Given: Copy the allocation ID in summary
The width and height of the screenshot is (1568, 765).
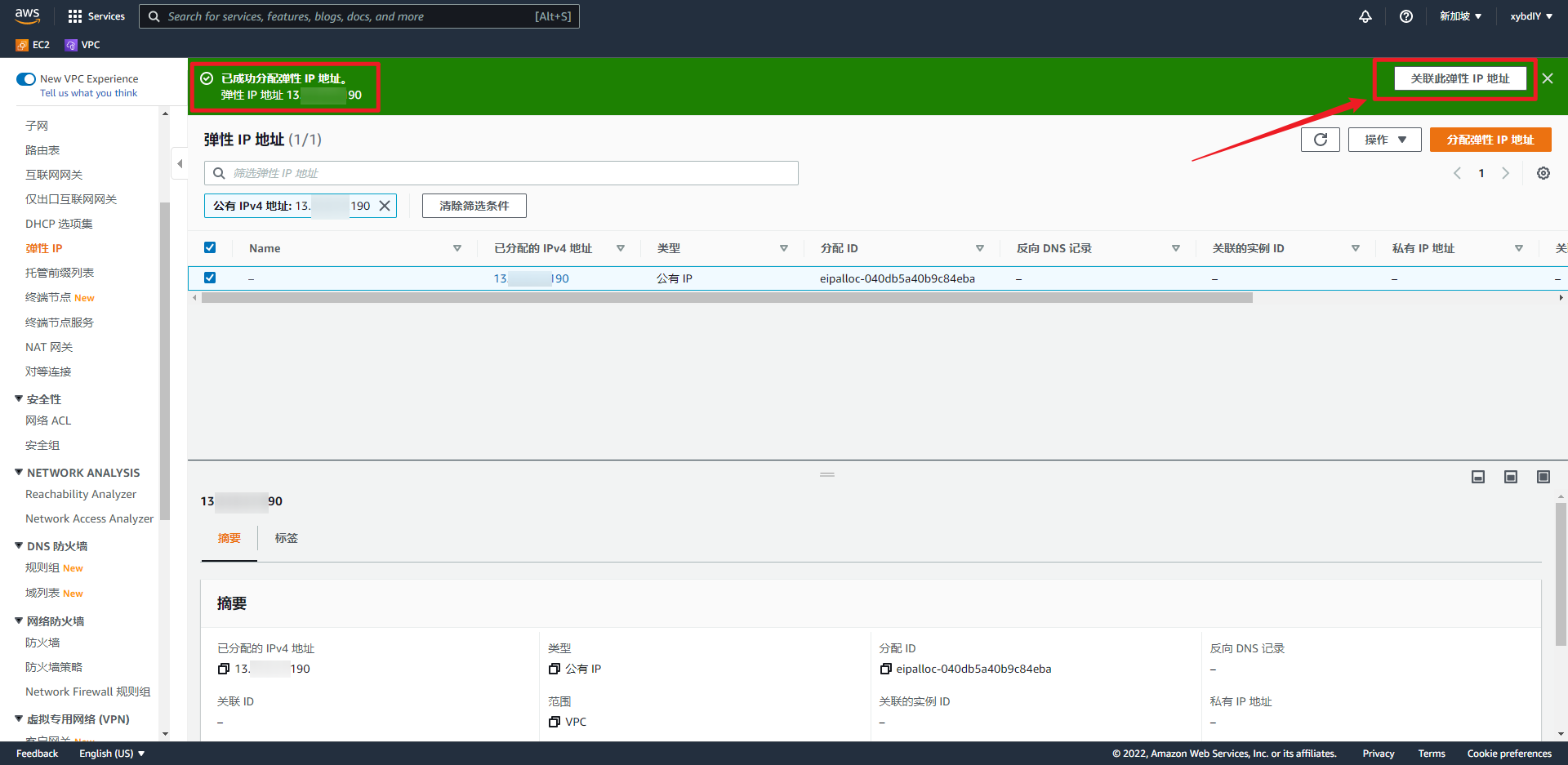Looking at the screenshot, I should [x=885, y=669].
